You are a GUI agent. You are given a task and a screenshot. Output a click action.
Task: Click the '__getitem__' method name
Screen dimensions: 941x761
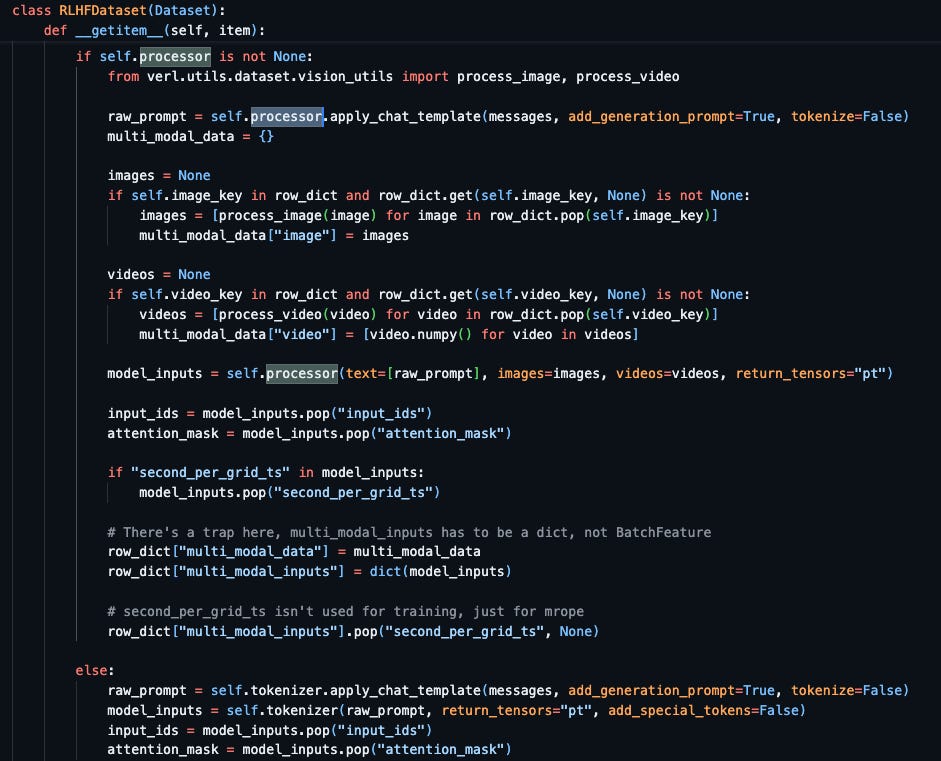click(x=119, y=30)
